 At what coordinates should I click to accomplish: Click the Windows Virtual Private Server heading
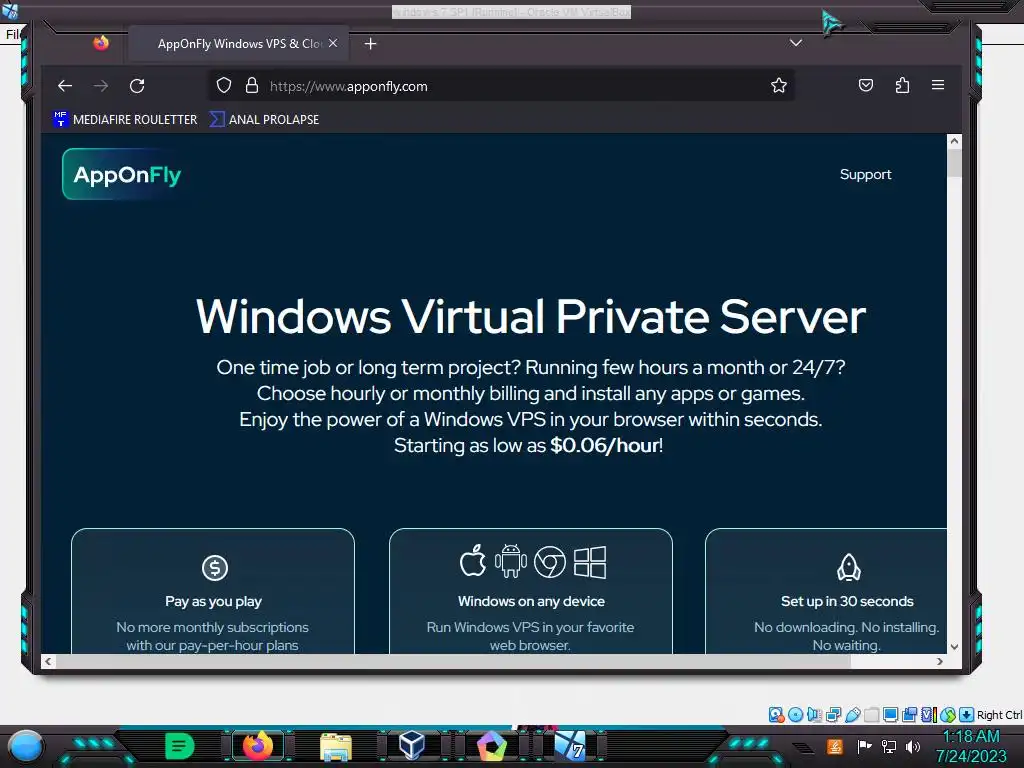530,317
